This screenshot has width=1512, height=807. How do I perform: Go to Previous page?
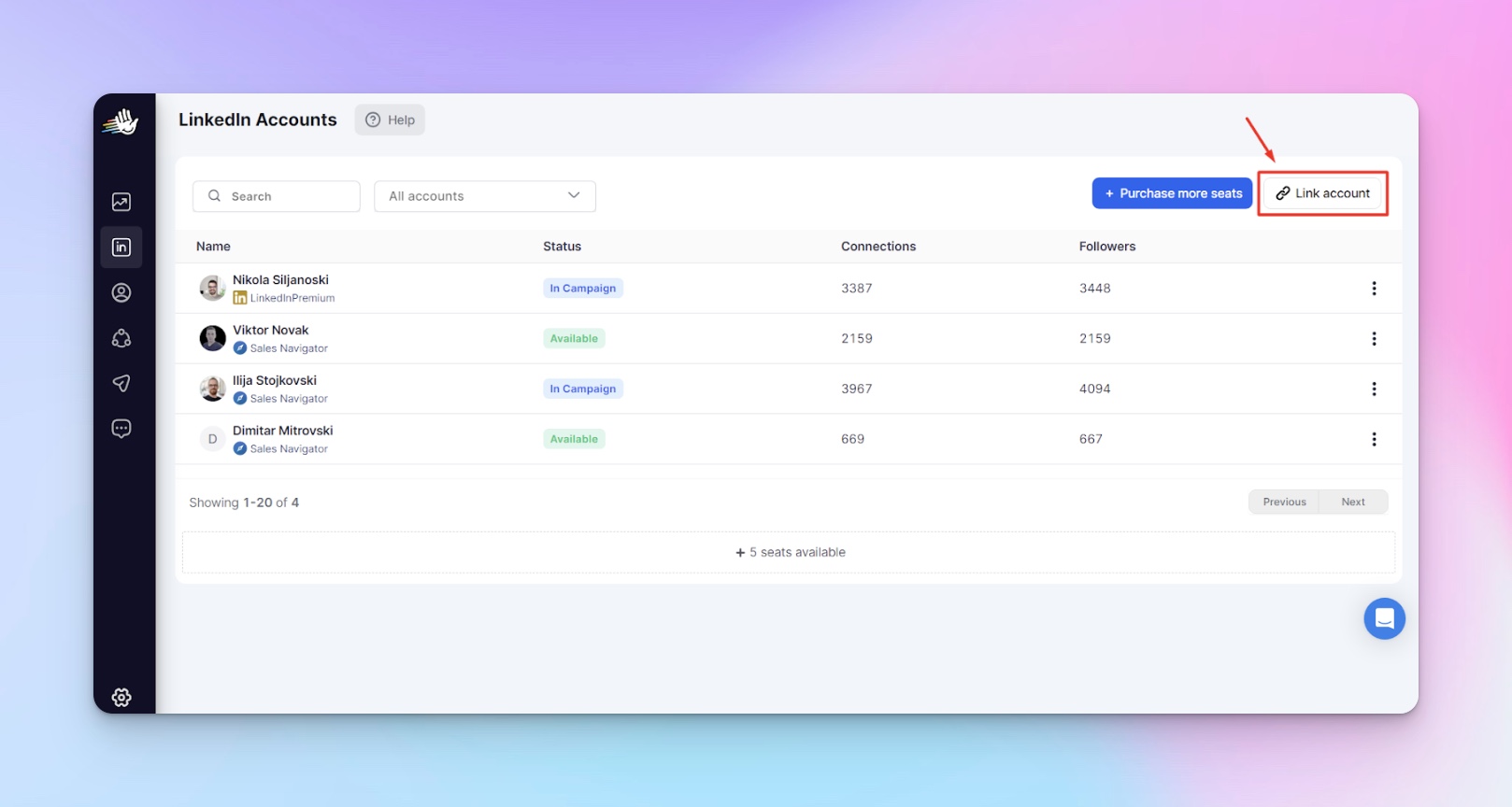1284,502
